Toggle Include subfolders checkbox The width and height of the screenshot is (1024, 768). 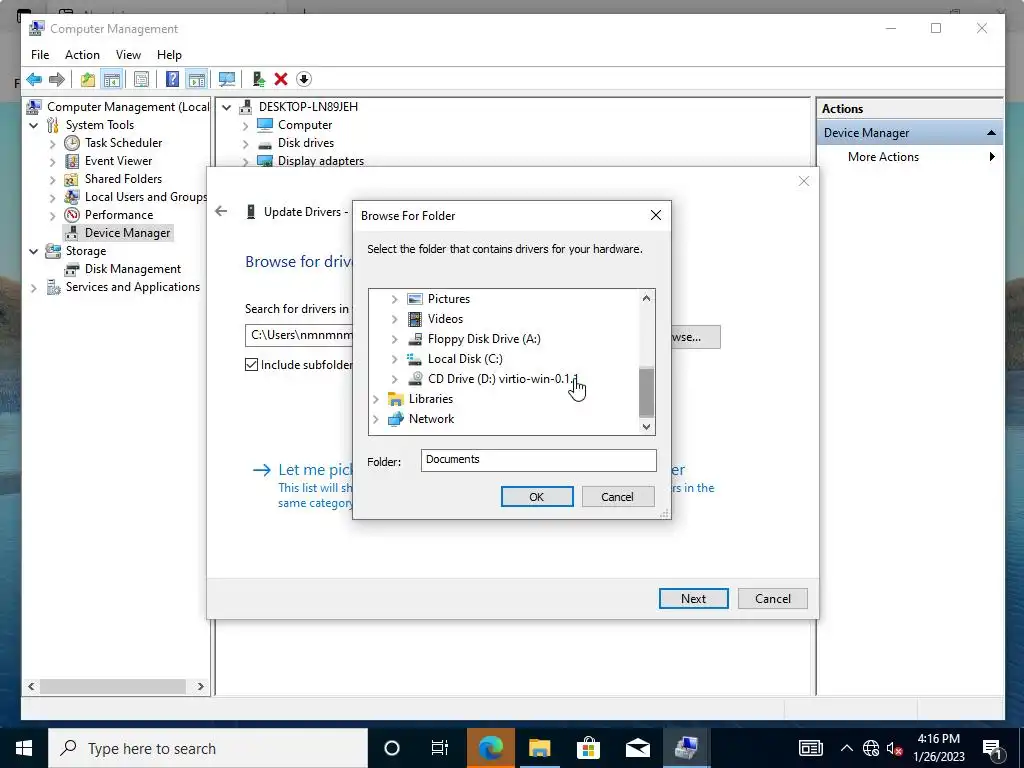coord(251,364)
